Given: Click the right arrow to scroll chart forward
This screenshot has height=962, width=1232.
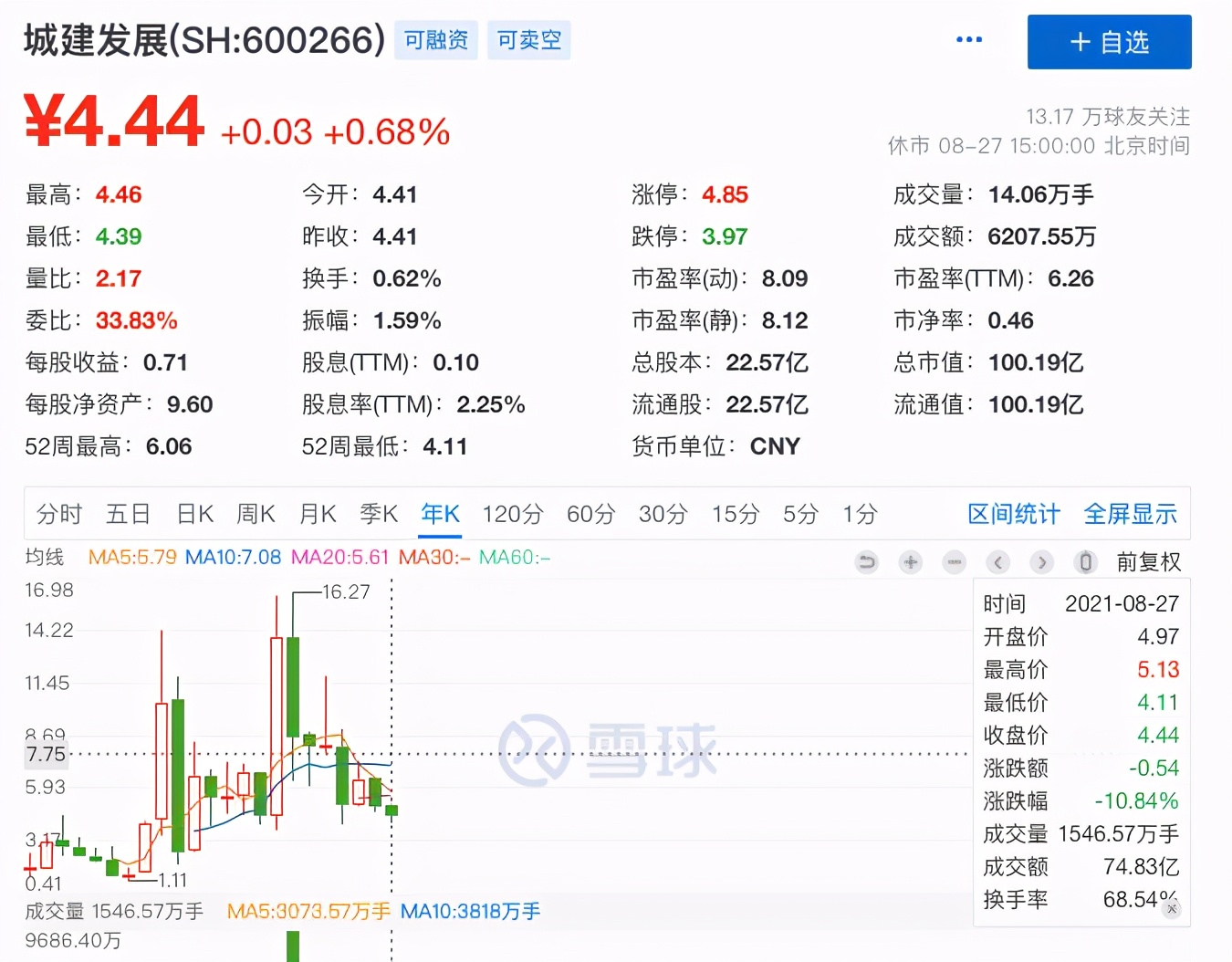Looking at the screenshot, I should (1041, 562).
